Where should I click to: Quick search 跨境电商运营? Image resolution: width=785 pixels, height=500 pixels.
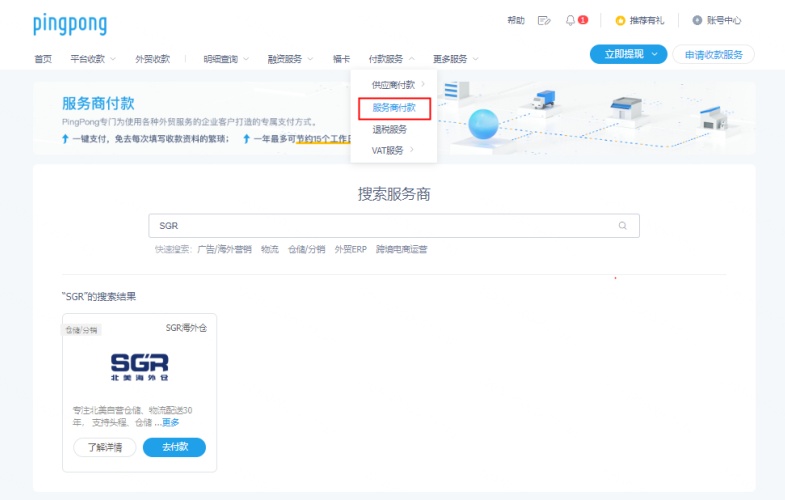402,249
